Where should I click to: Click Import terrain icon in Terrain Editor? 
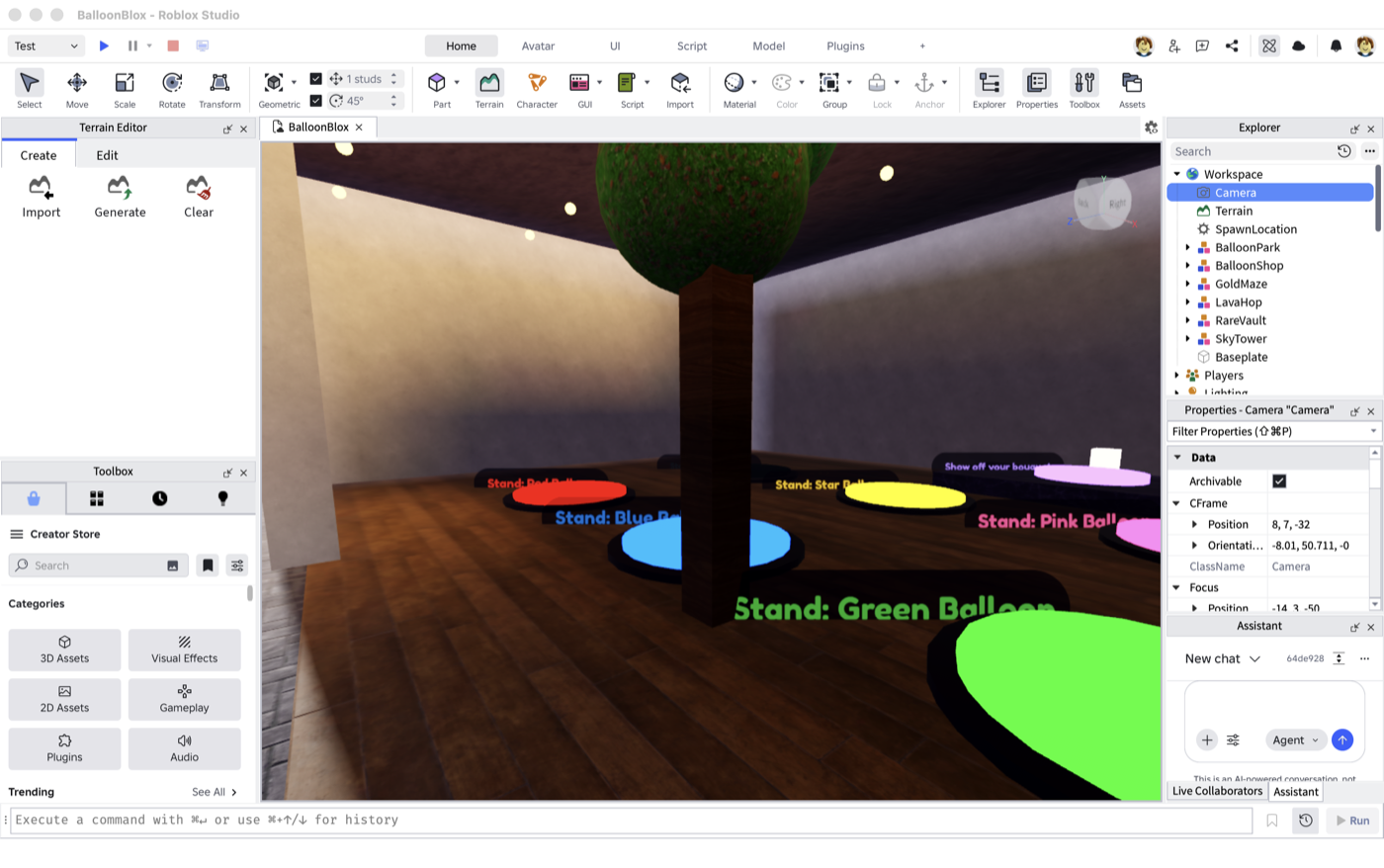click(42, 197)
